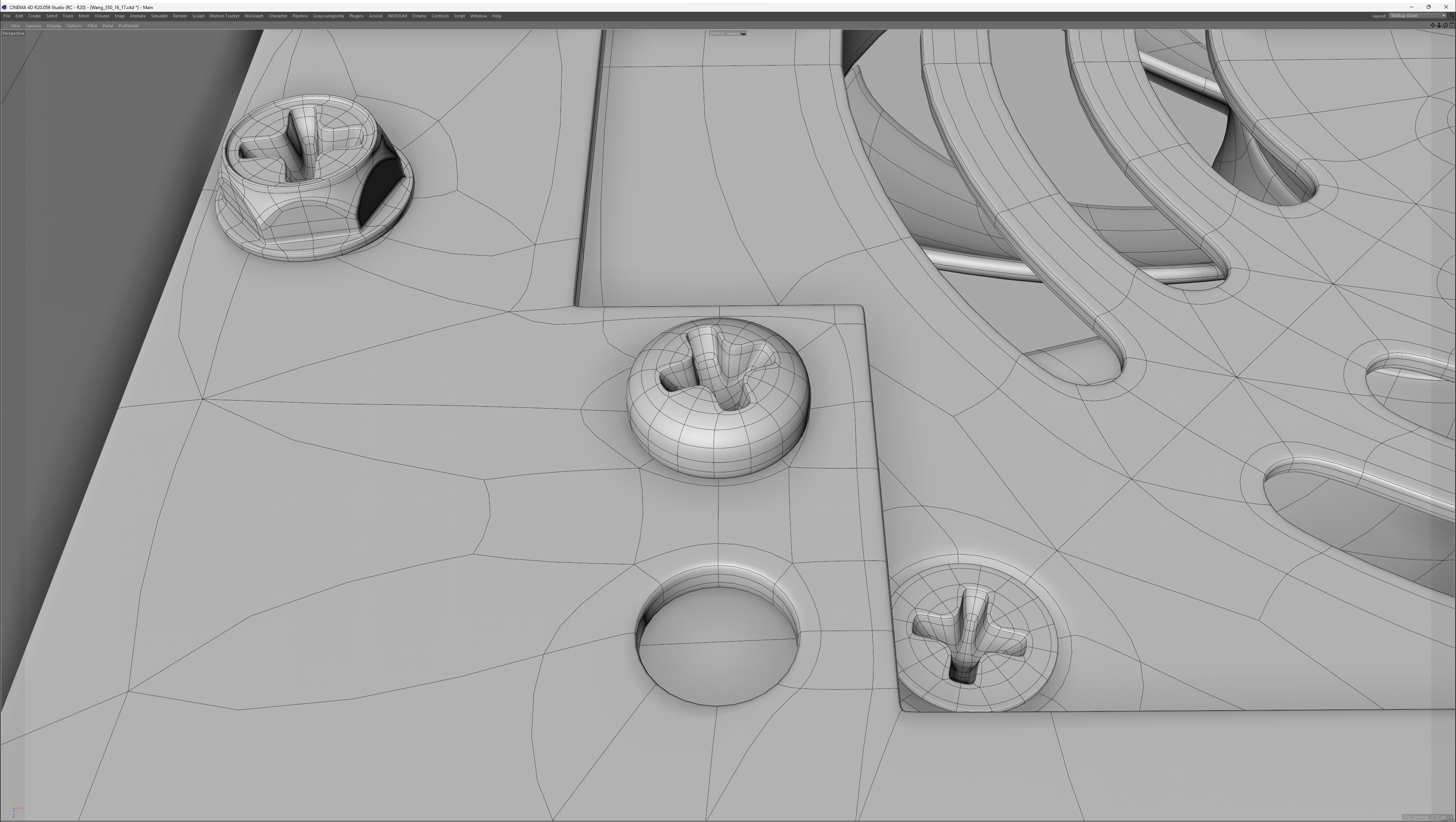
Task: Click the viewport menu grip handle
Action: click(5, 25)
